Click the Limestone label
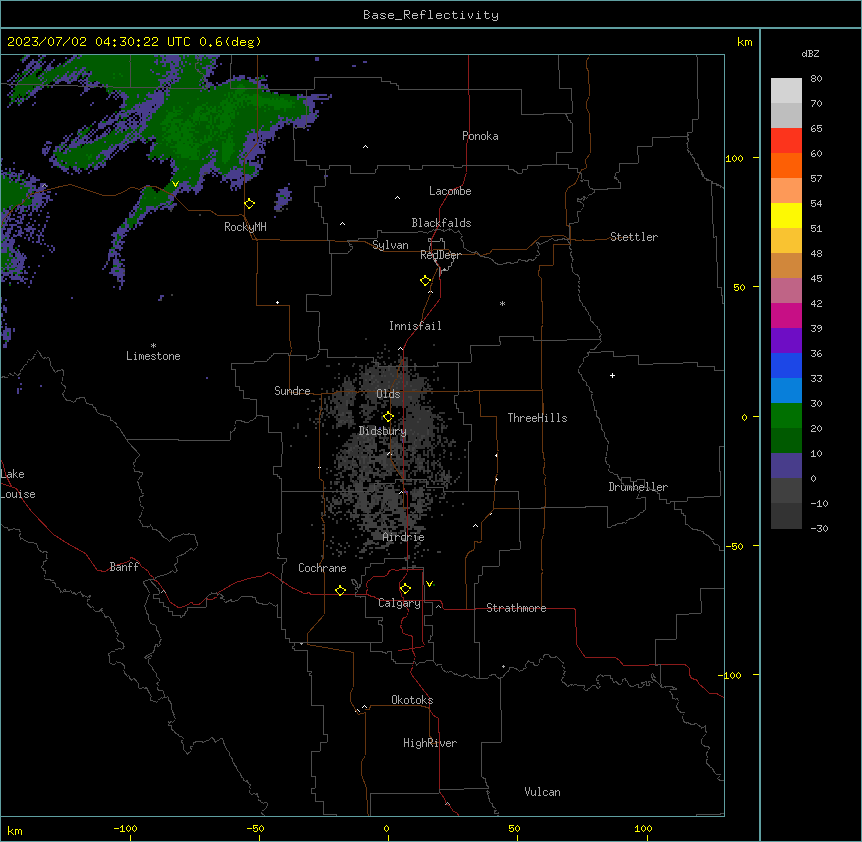 click(153, 356)
